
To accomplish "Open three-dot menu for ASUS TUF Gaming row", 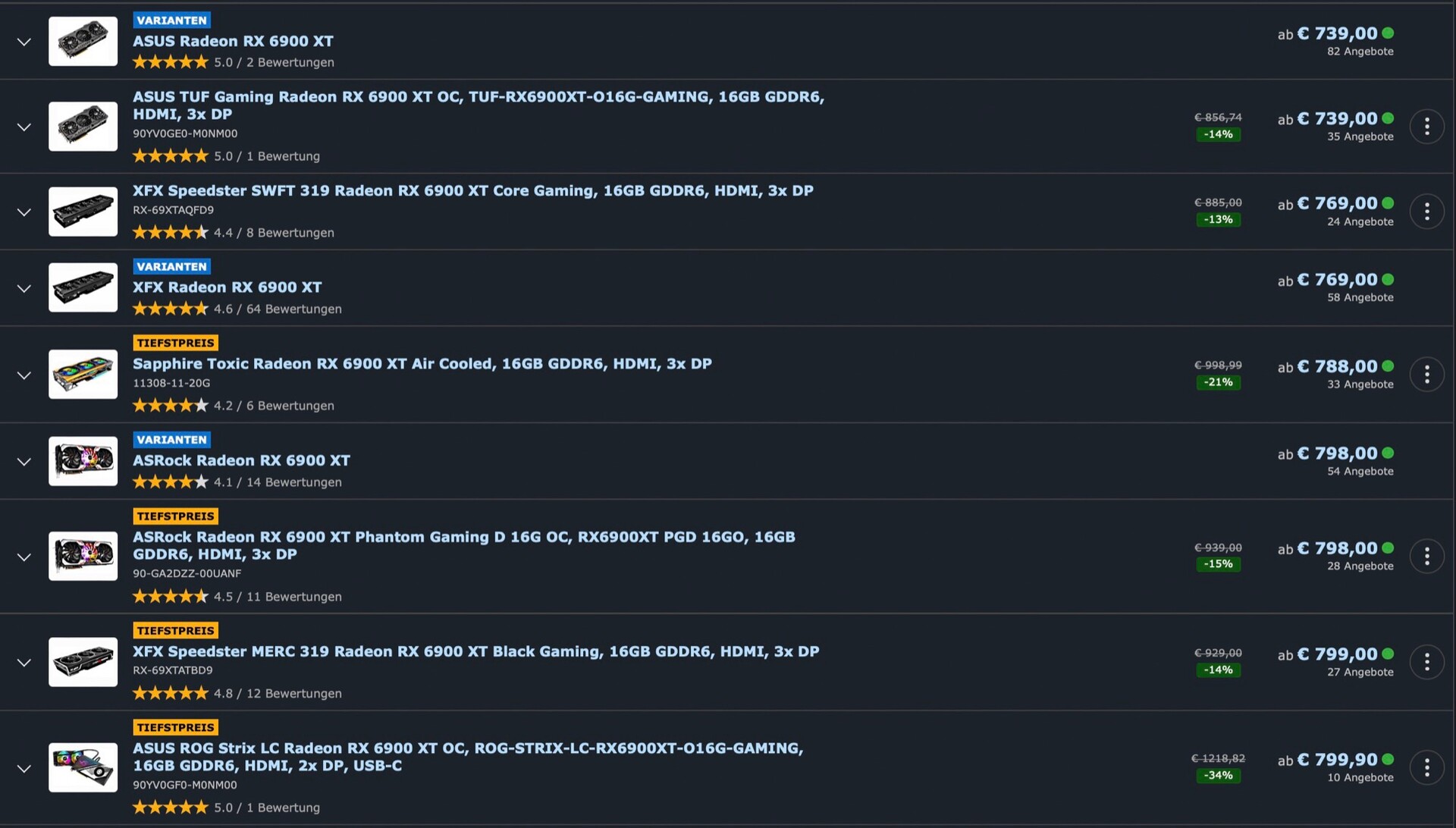I will [1426, 127].
